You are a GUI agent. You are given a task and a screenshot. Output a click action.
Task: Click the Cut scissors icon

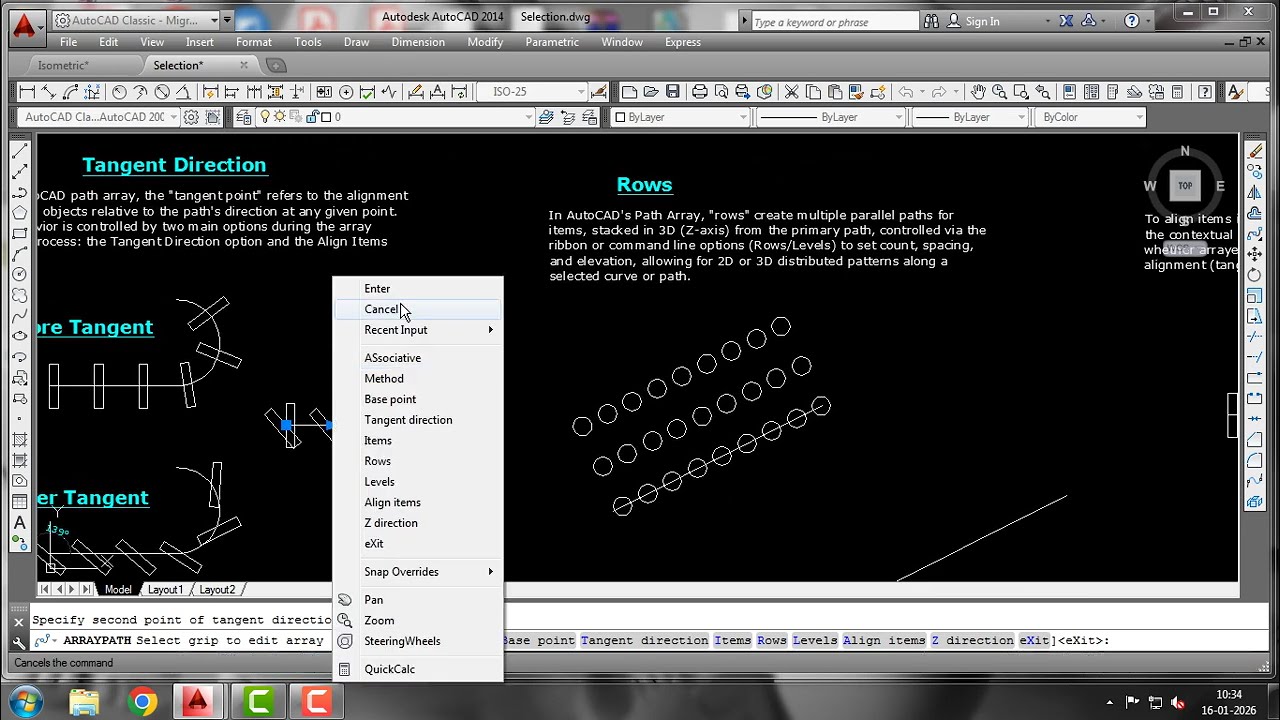791,92
